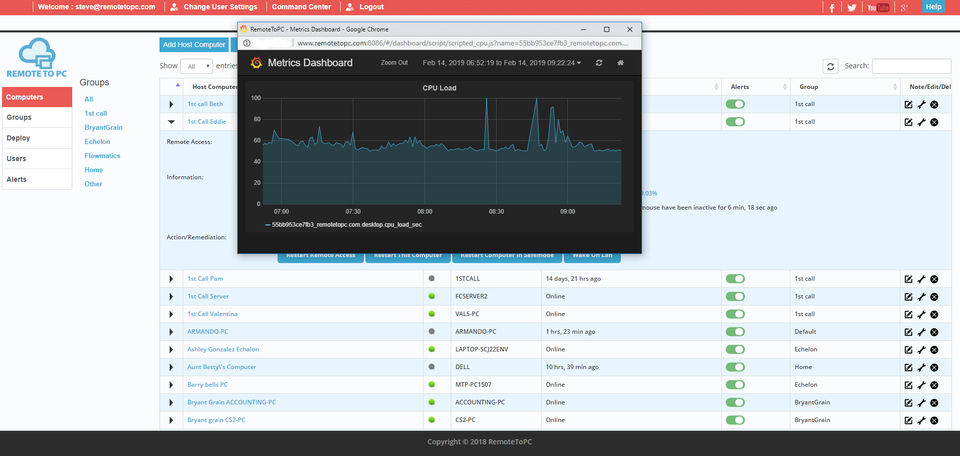Expand the 1st Call Valentina row
The image size is (960, 456).
tap(171, 314)
